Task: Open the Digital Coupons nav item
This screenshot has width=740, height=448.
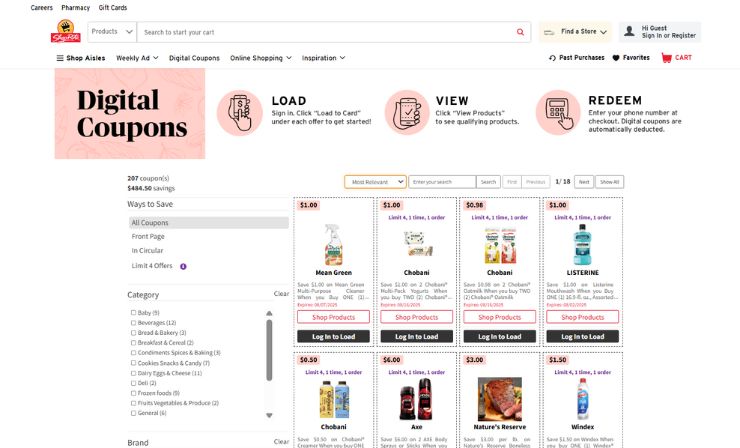Action: pos(194,58)
